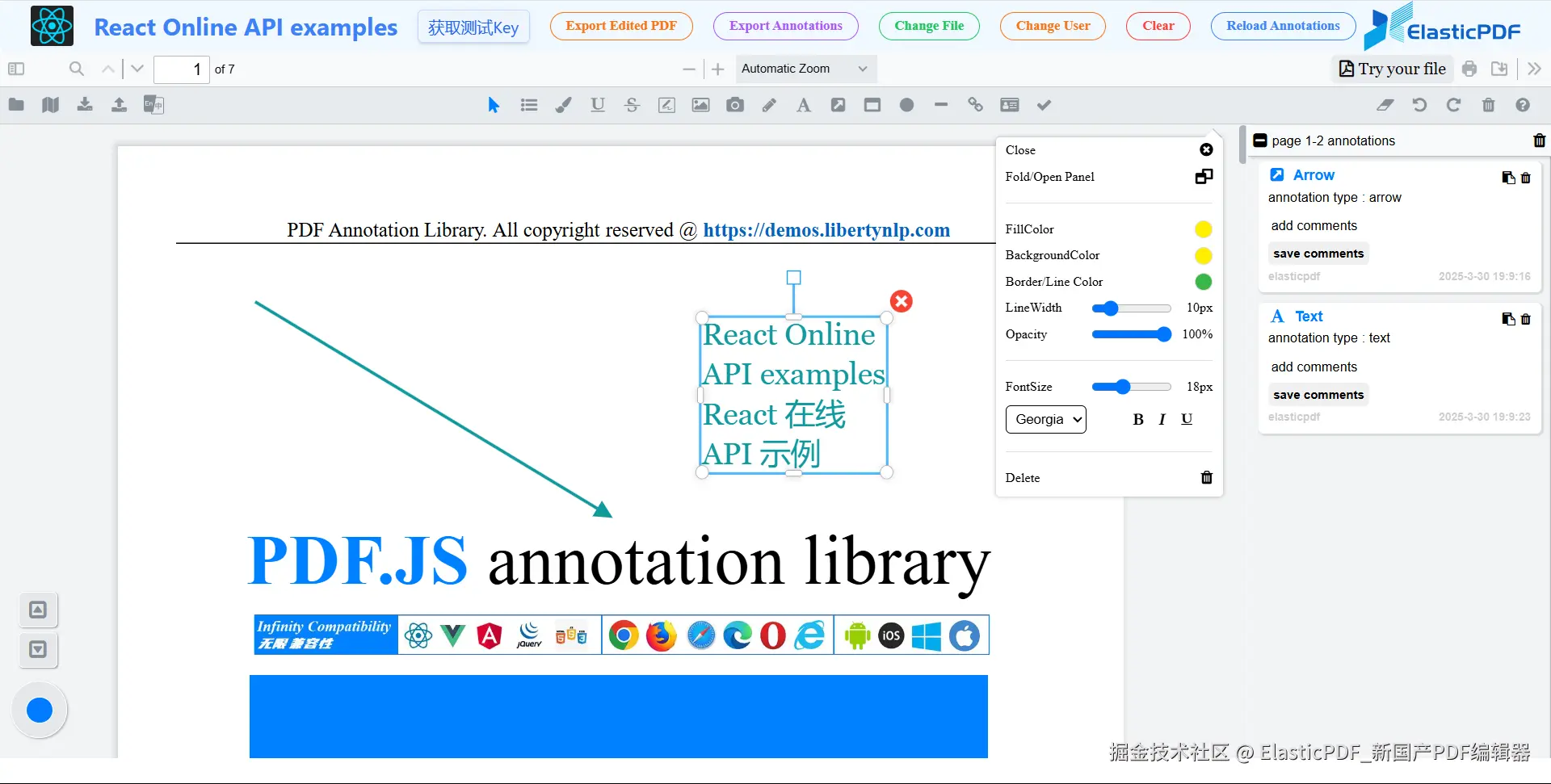Open the help question mark icon
This screenshot has height=784, width=1551.
click(x=1523, y=105)
